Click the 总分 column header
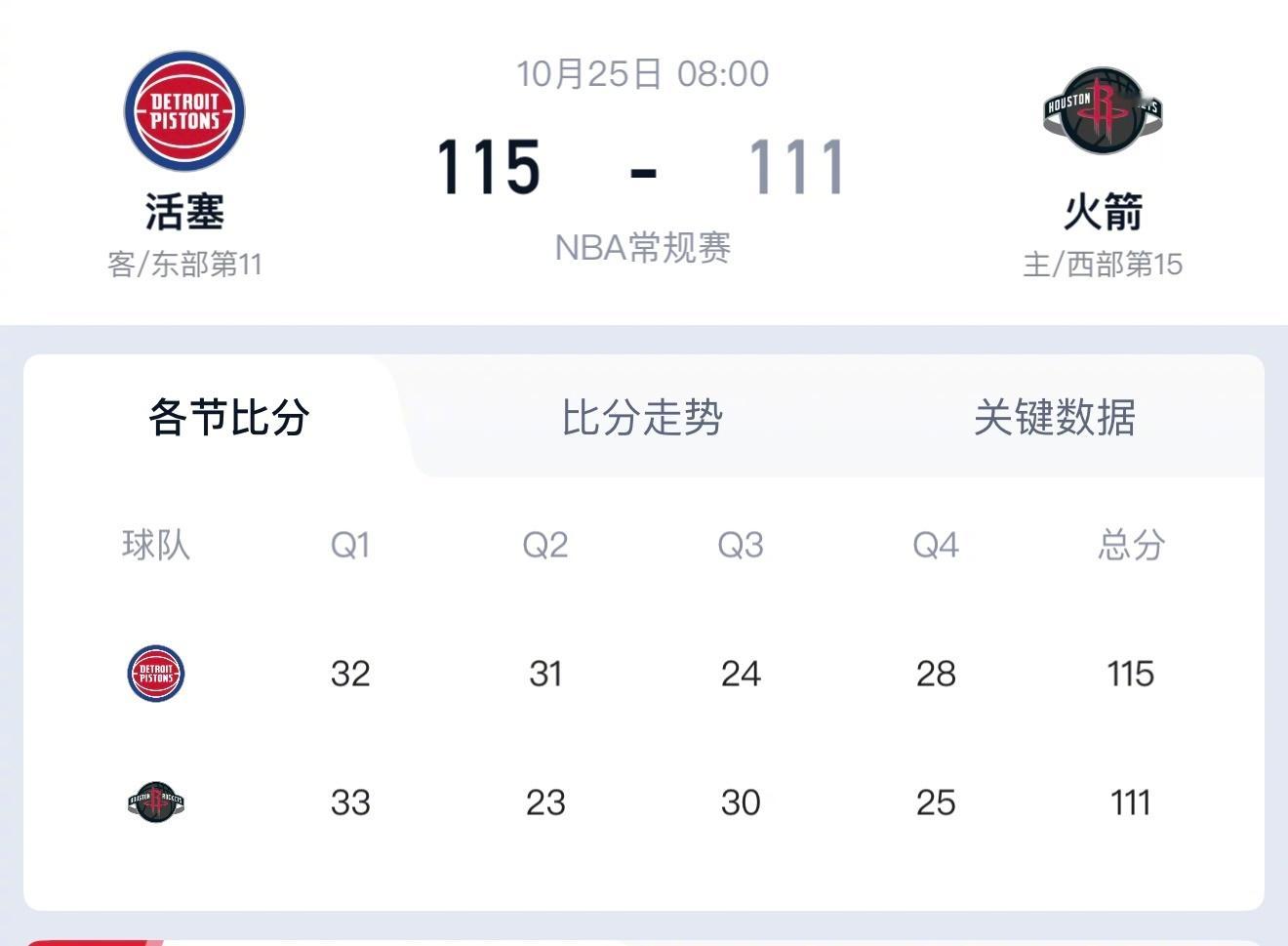The image size is (1288, 946). coord(1130,546)
